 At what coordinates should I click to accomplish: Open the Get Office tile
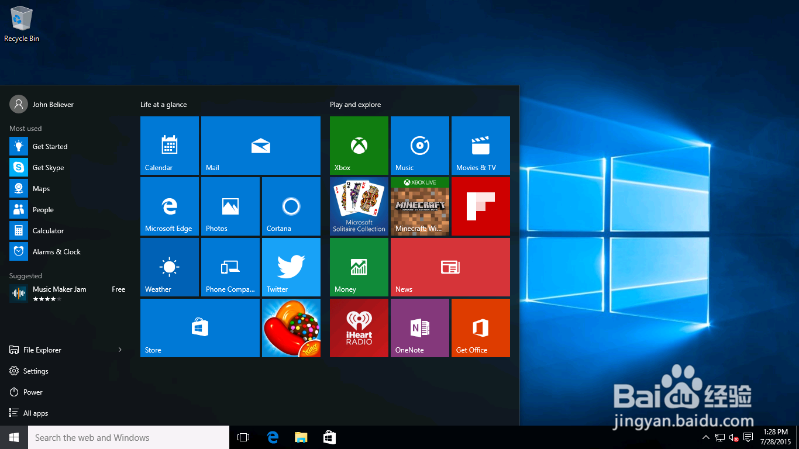(x=481, y=328)
